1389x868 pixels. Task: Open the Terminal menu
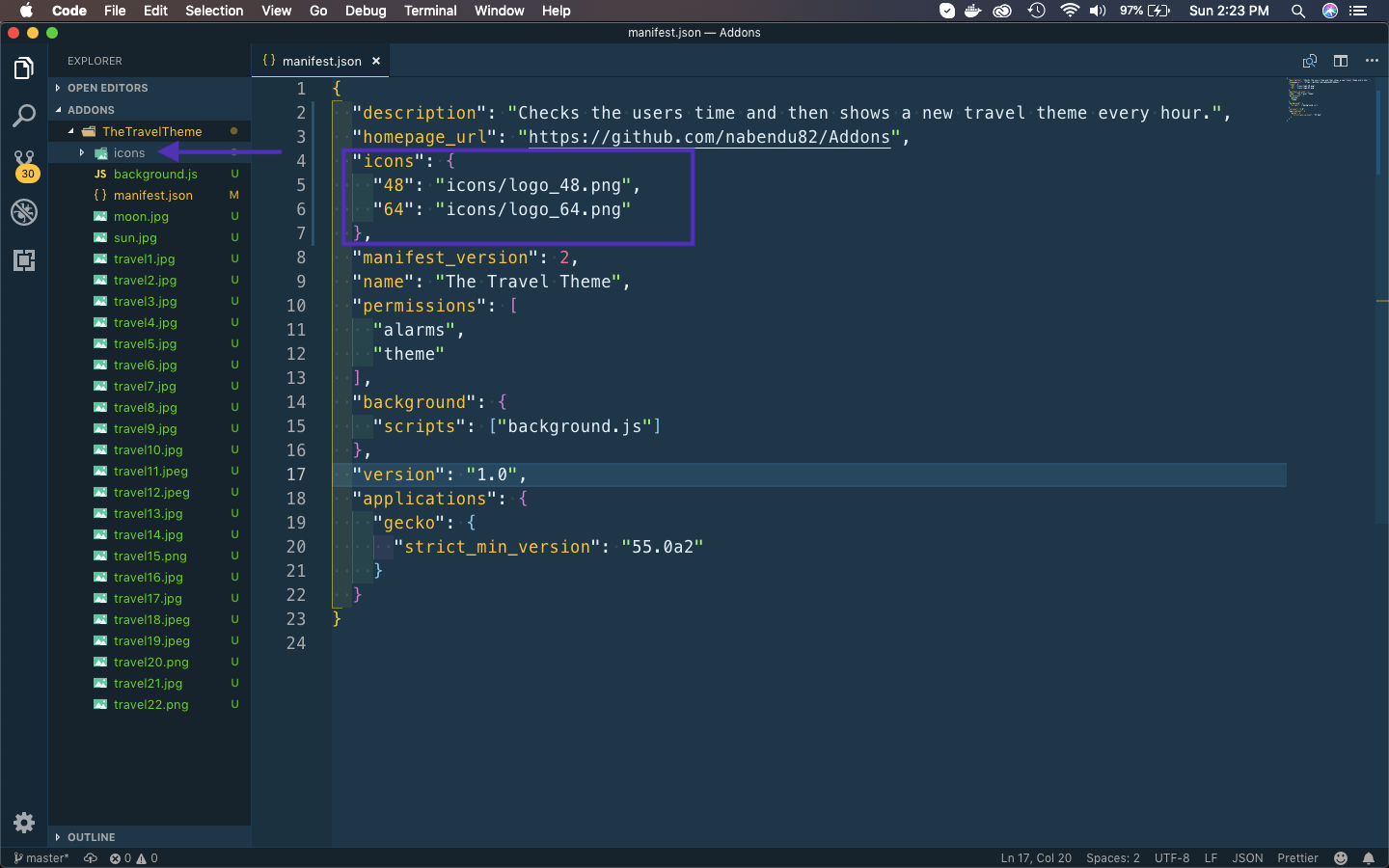(x=430, y=11)
